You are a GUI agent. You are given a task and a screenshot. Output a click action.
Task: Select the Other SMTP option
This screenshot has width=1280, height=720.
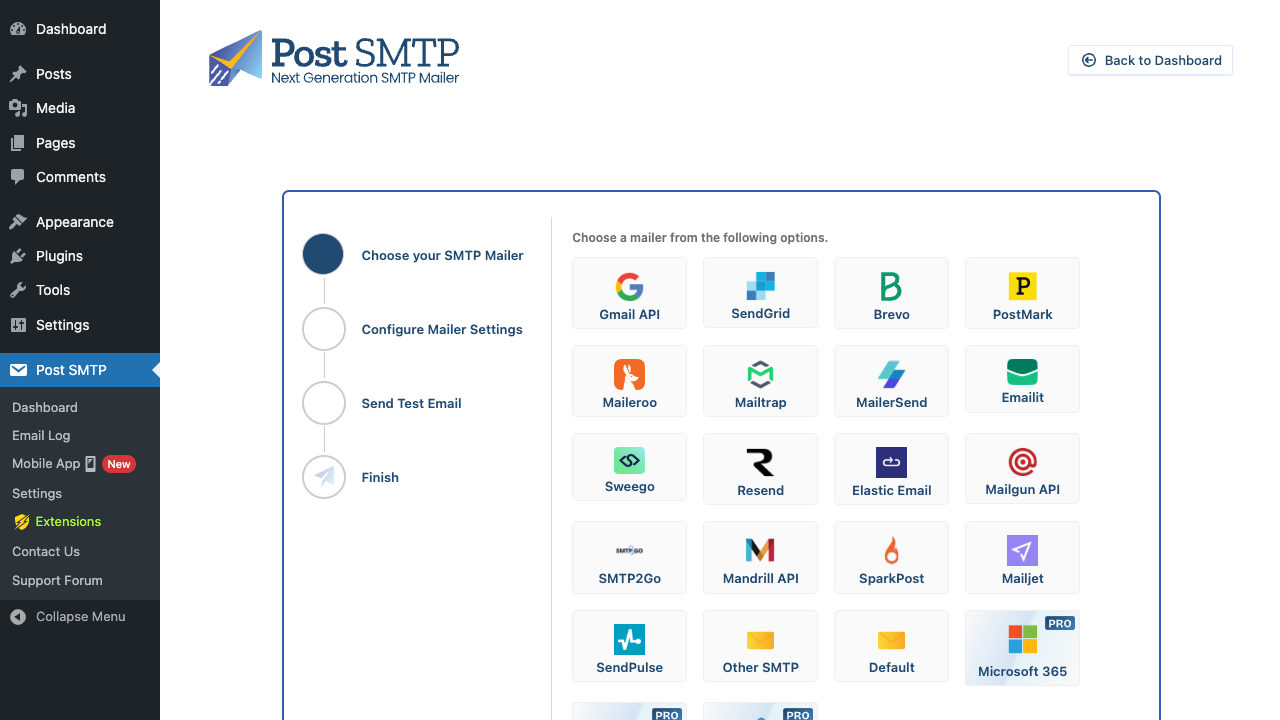[x=760, y=646]
